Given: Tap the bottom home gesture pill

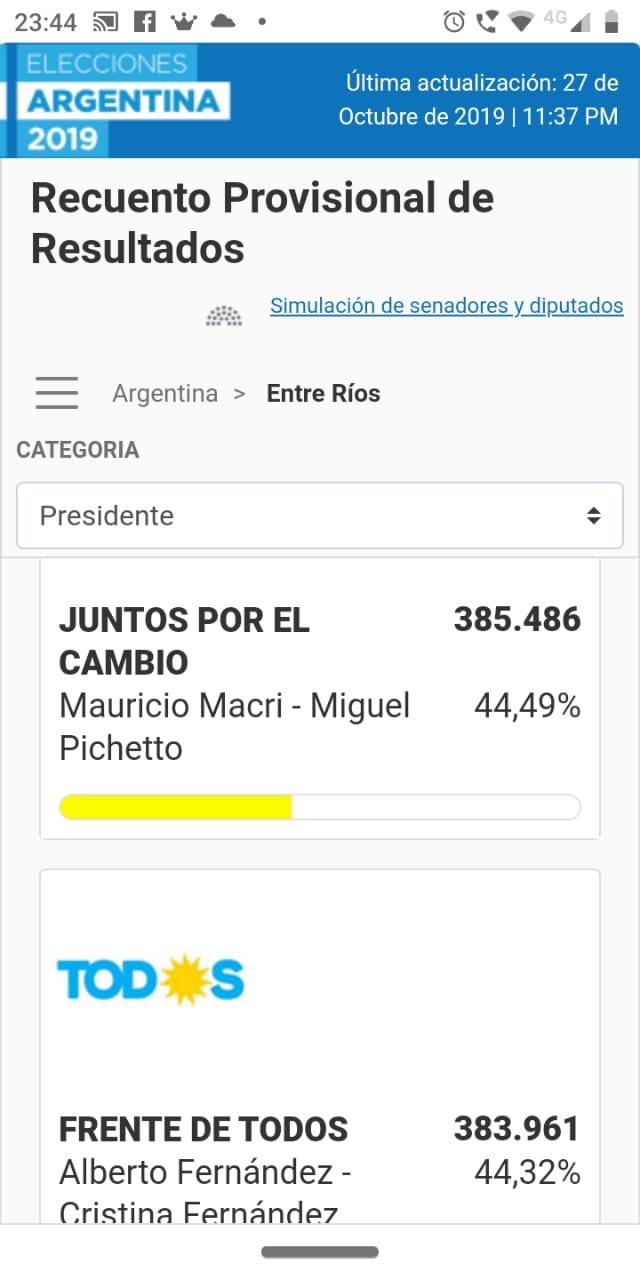Looking at the screenshot, I should [320, 1252].
